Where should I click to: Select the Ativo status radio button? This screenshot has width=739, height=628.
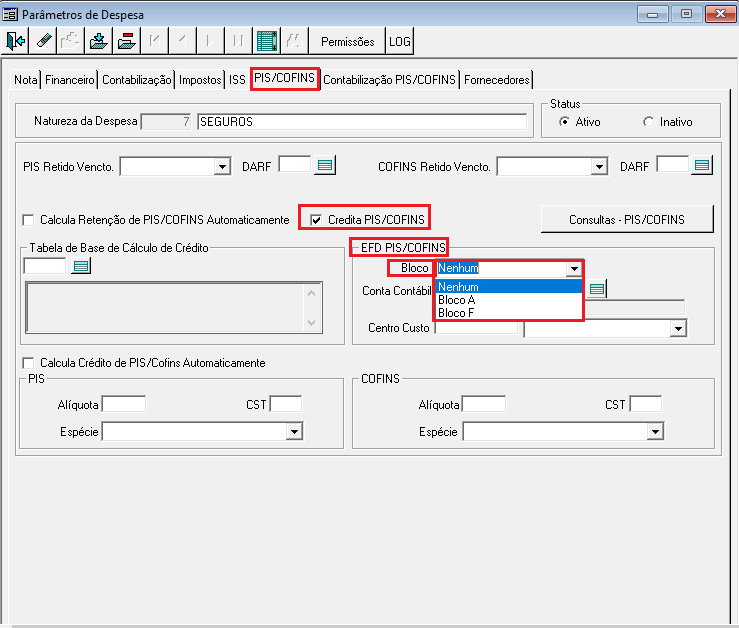(564, 122)
